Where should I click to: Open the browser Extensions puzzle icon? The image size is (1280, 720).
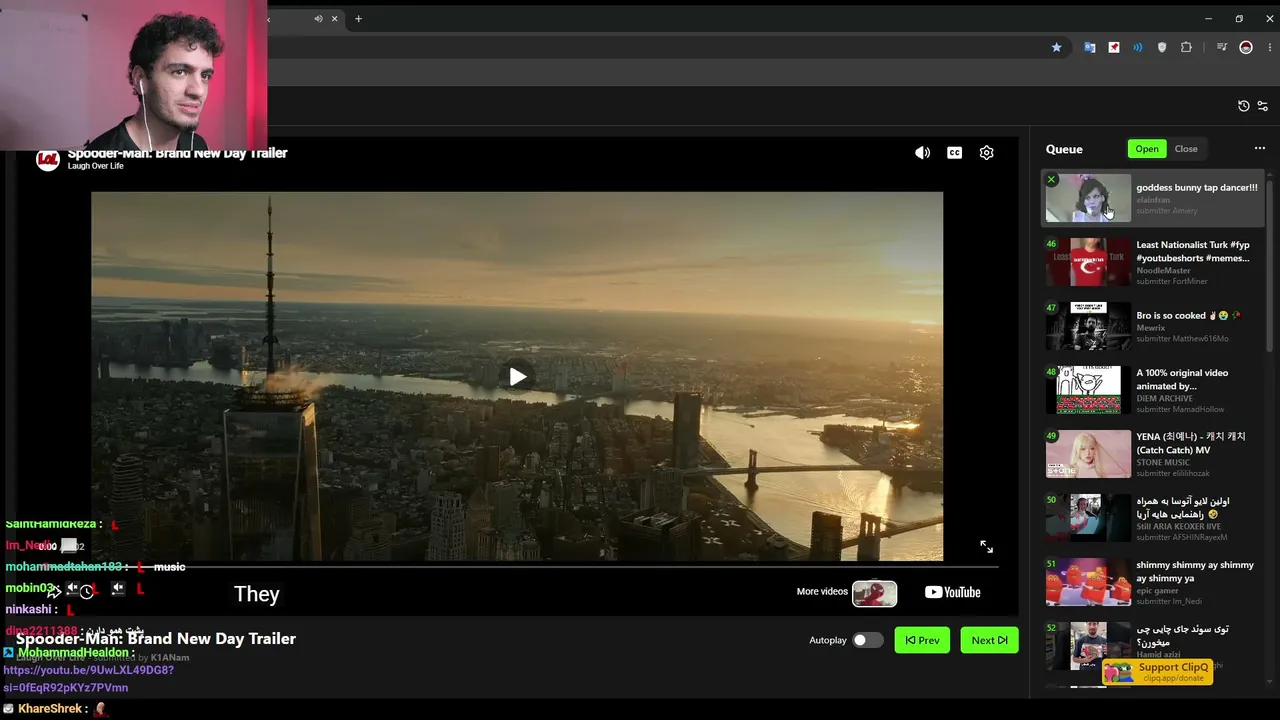1186,47
